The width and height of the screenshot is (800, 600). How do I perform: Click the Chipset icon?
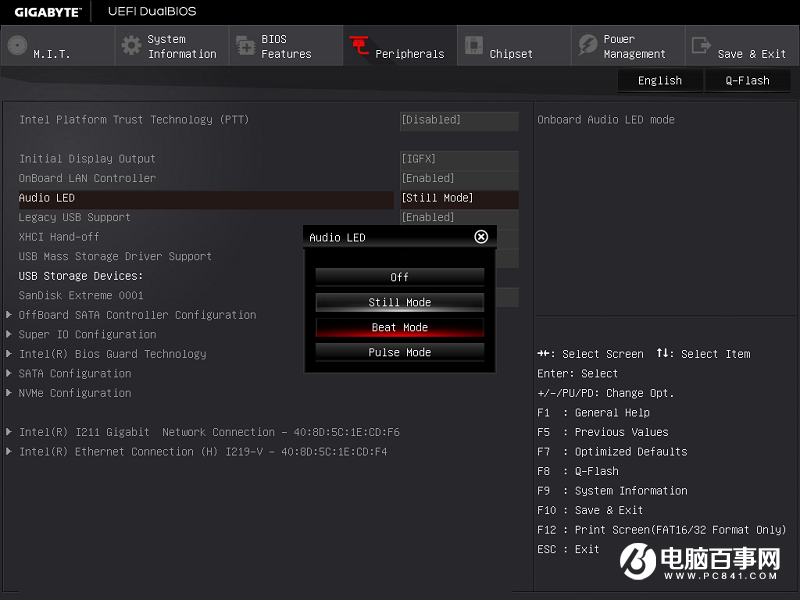pos(473,46)
